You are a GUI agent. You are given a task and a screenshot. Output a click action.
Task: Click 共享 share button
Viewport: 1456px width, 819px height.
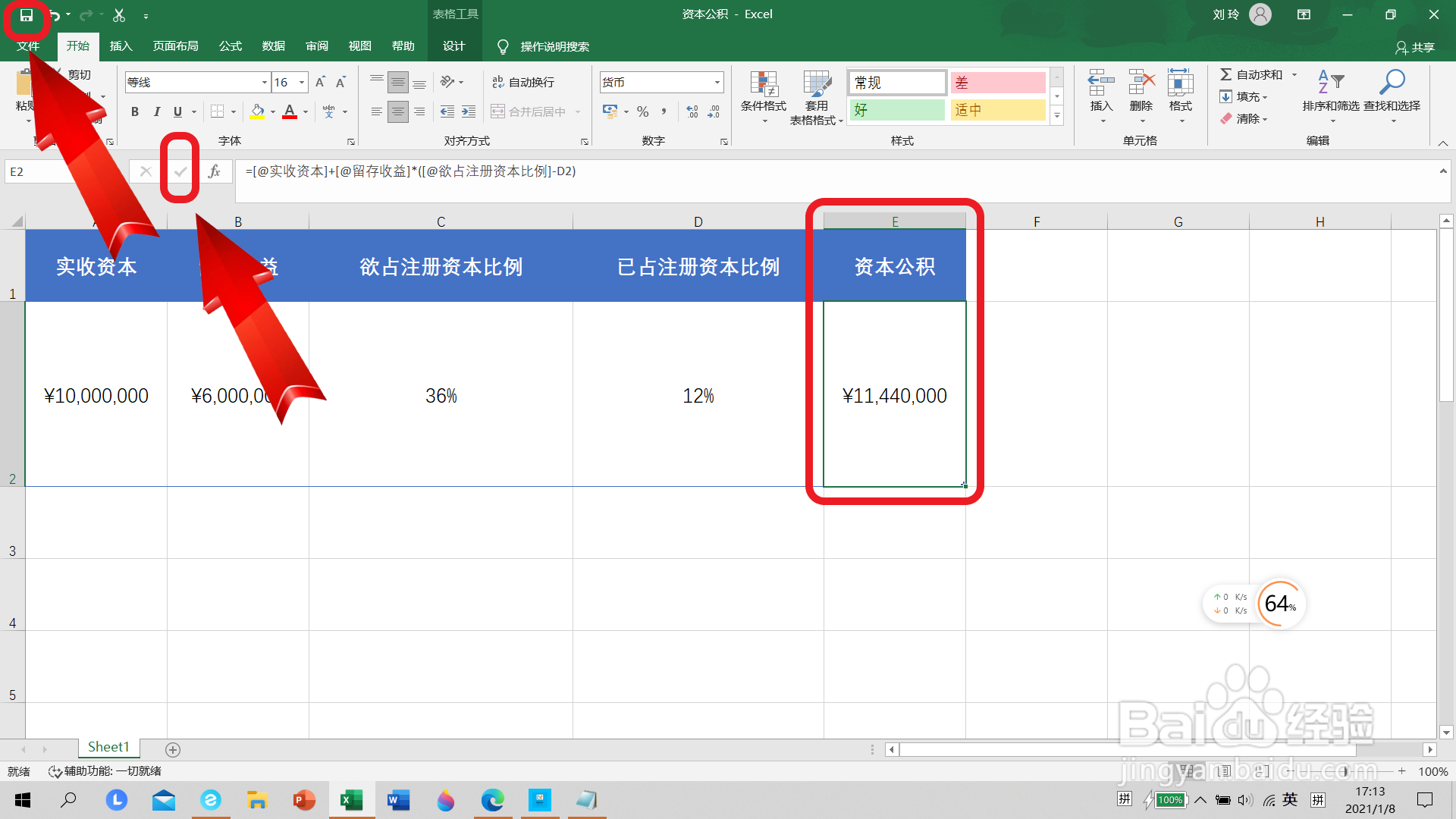pos(1415,47)
